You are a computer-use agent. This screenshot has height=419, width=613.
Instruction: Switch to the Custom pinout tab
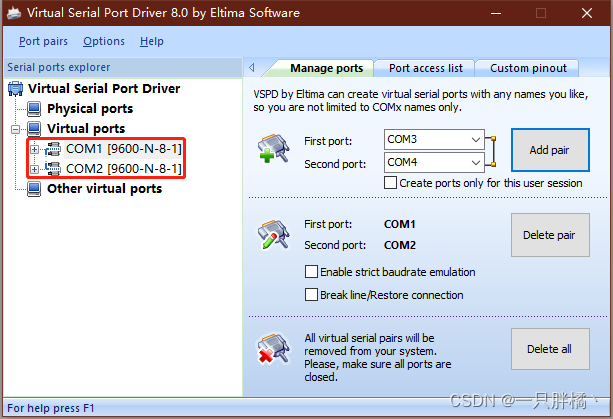[528, 68]
